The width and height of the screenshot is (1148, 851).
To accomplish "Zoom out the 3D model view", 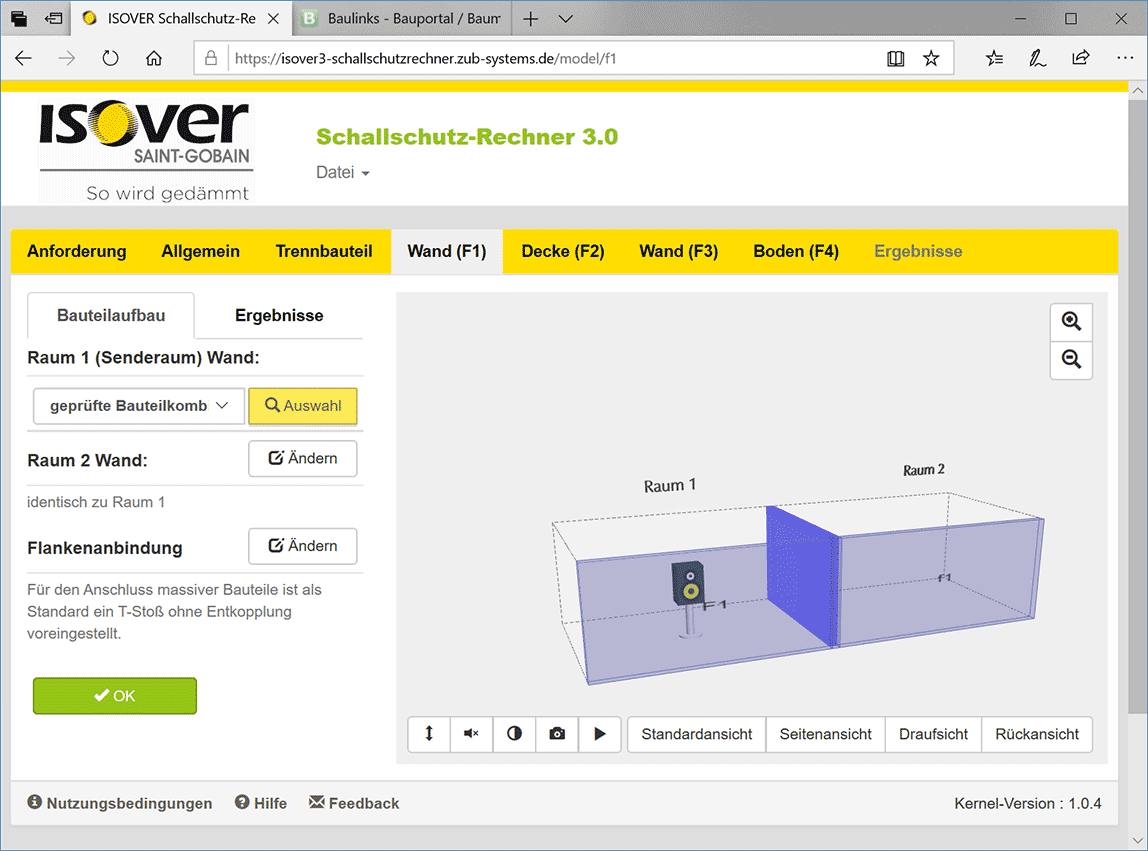I will coord(1071,360).
